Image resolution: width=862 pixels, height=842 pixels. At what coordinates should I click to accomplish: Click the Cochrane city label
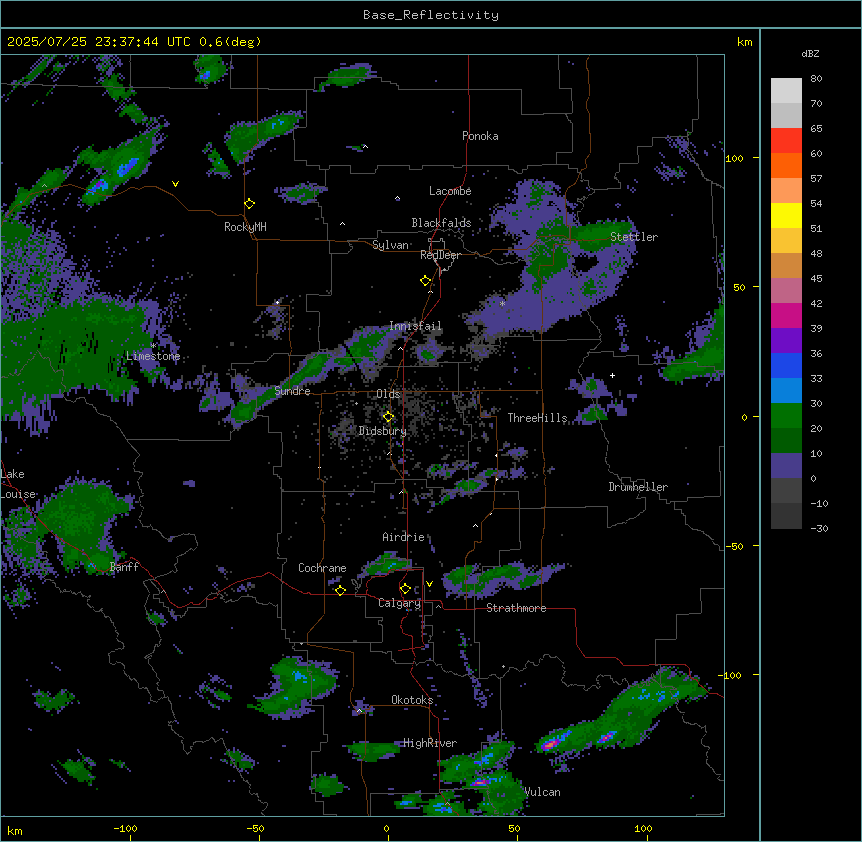click(x=322, y=568)
